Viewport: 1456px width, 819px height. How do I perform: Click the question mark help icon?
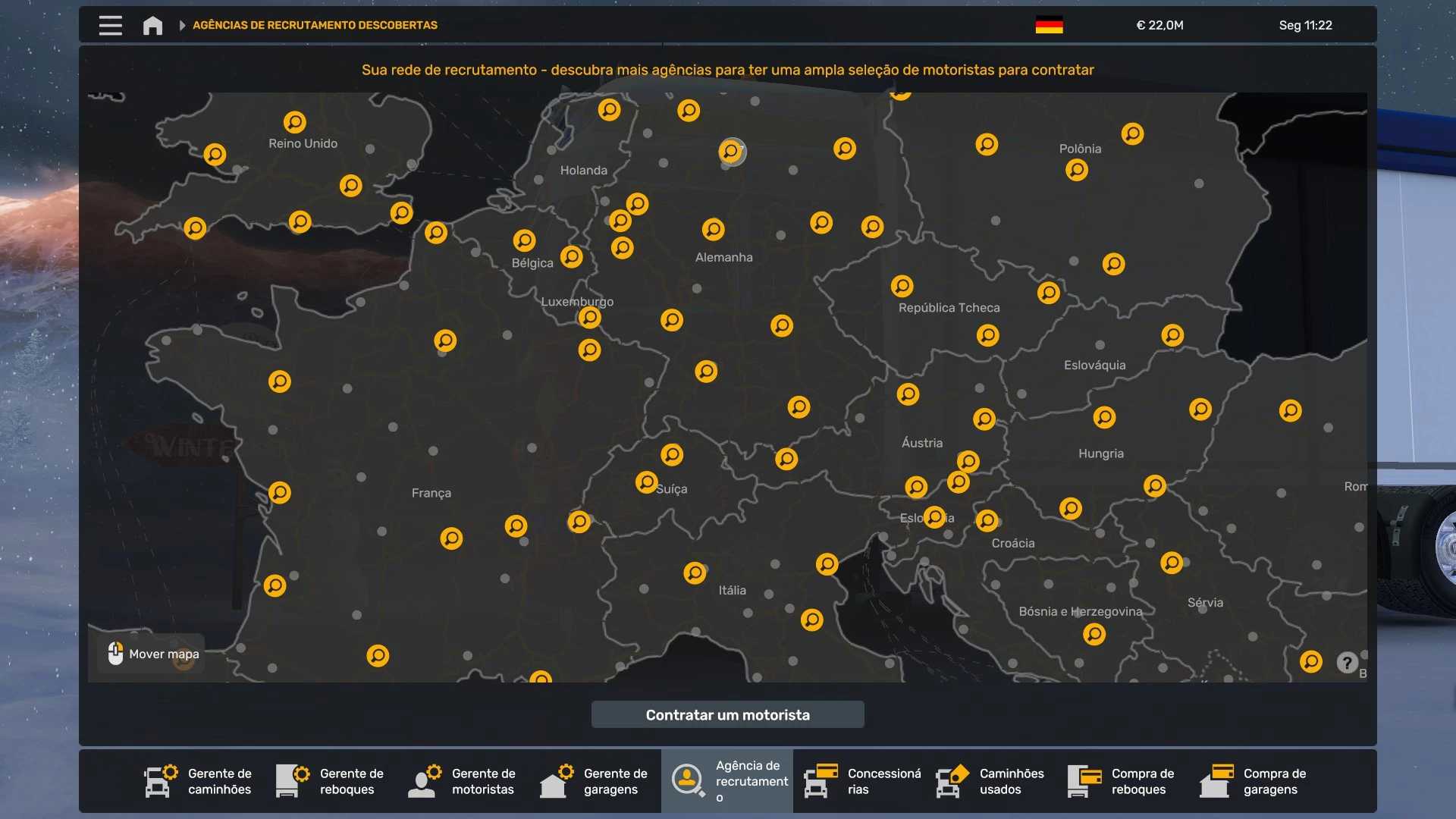point(1347,663)
